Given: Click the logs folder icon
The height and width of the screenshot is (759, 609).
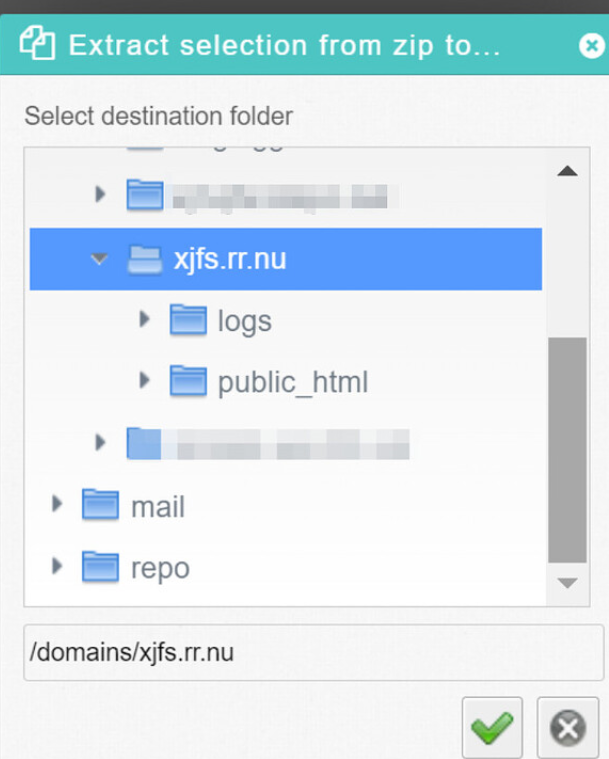Looking at the screenshot, I should tap(188, 320).
